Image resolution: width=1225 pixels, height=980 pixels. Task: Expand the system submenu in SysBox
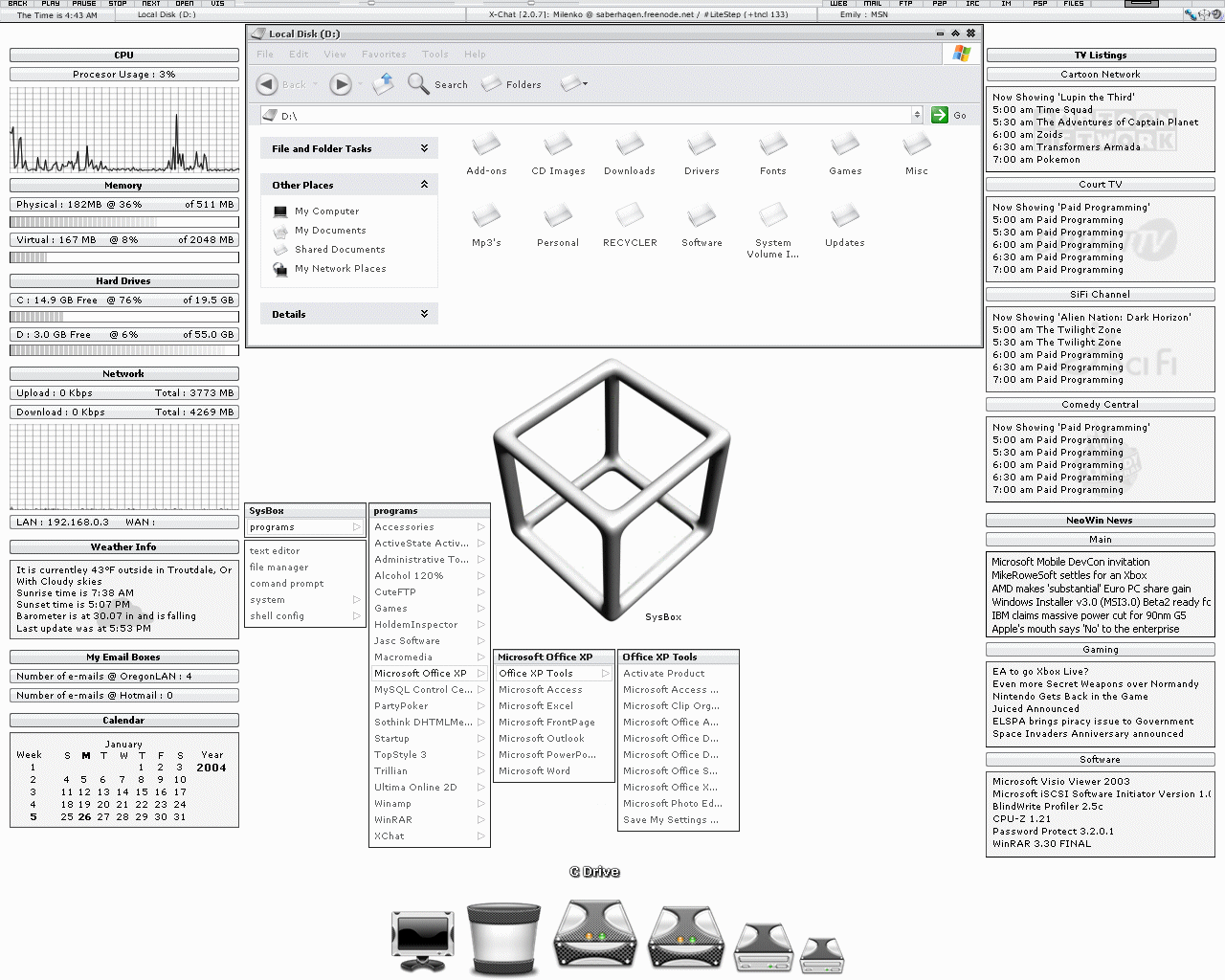tap(305, 600)
